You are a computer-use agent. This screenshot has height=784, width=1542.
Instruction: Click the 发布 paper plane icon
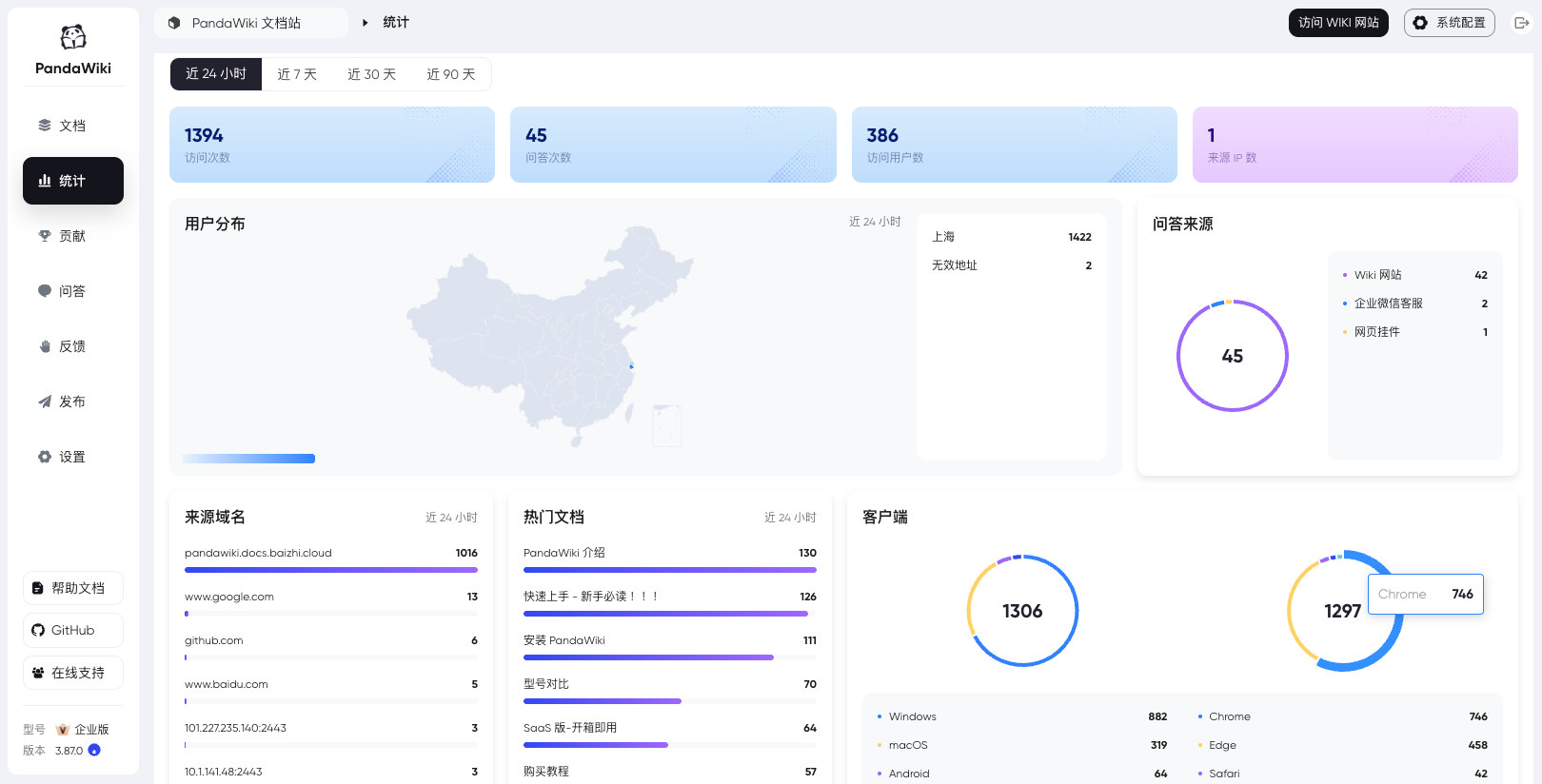pos(45,402)
